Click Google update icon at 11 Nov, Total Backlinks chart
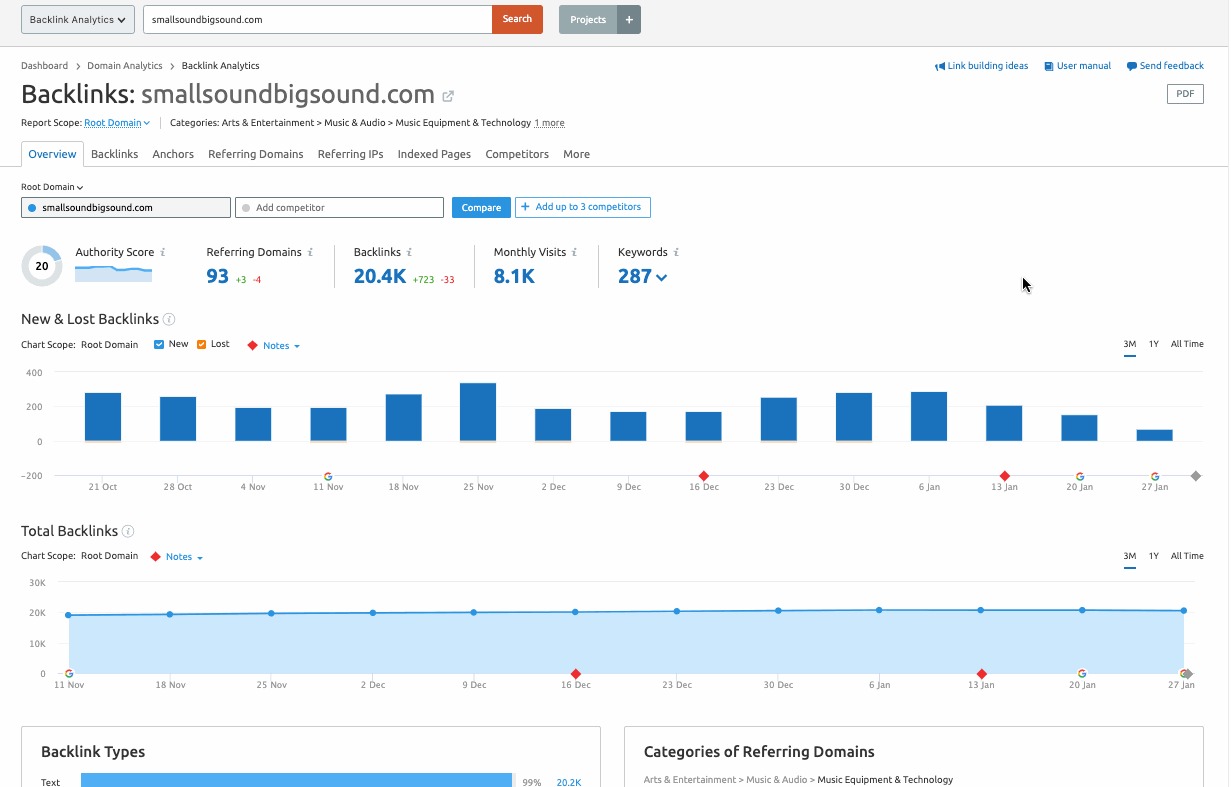Screen dimensions: 1231x787 [x=69, y=674]
